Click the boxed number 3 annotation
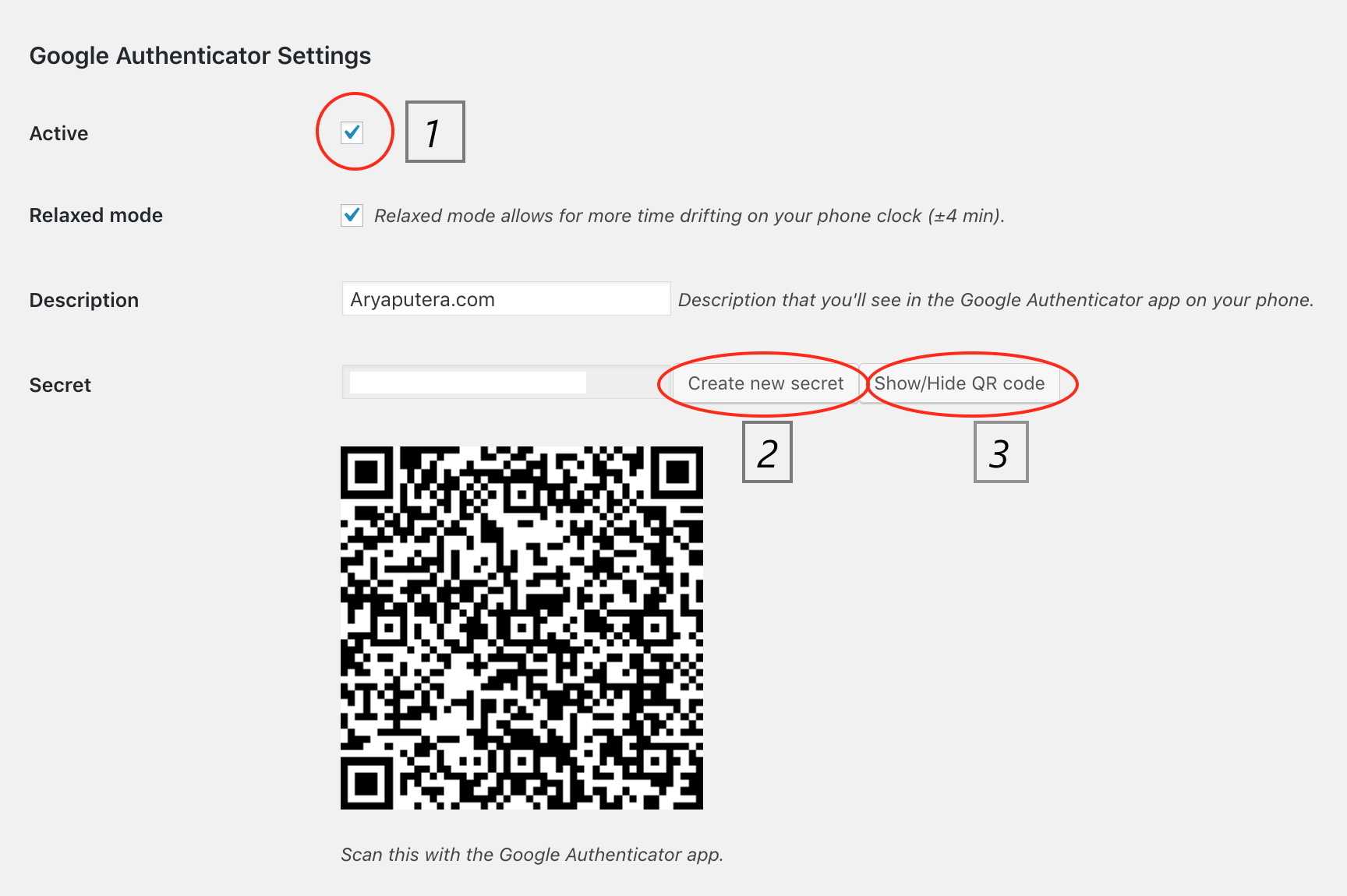1347x896 pixels. coord(1001,452)
